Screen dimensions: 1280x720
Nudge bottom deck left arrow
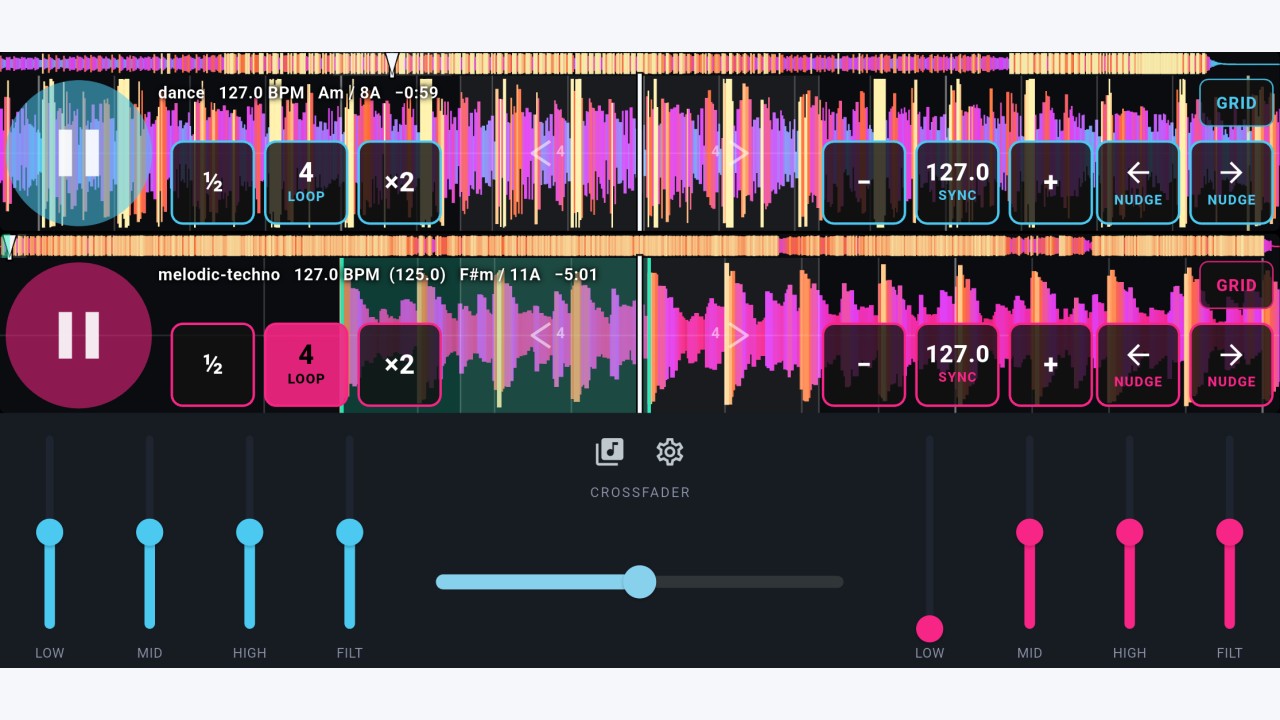(1138, 364)
